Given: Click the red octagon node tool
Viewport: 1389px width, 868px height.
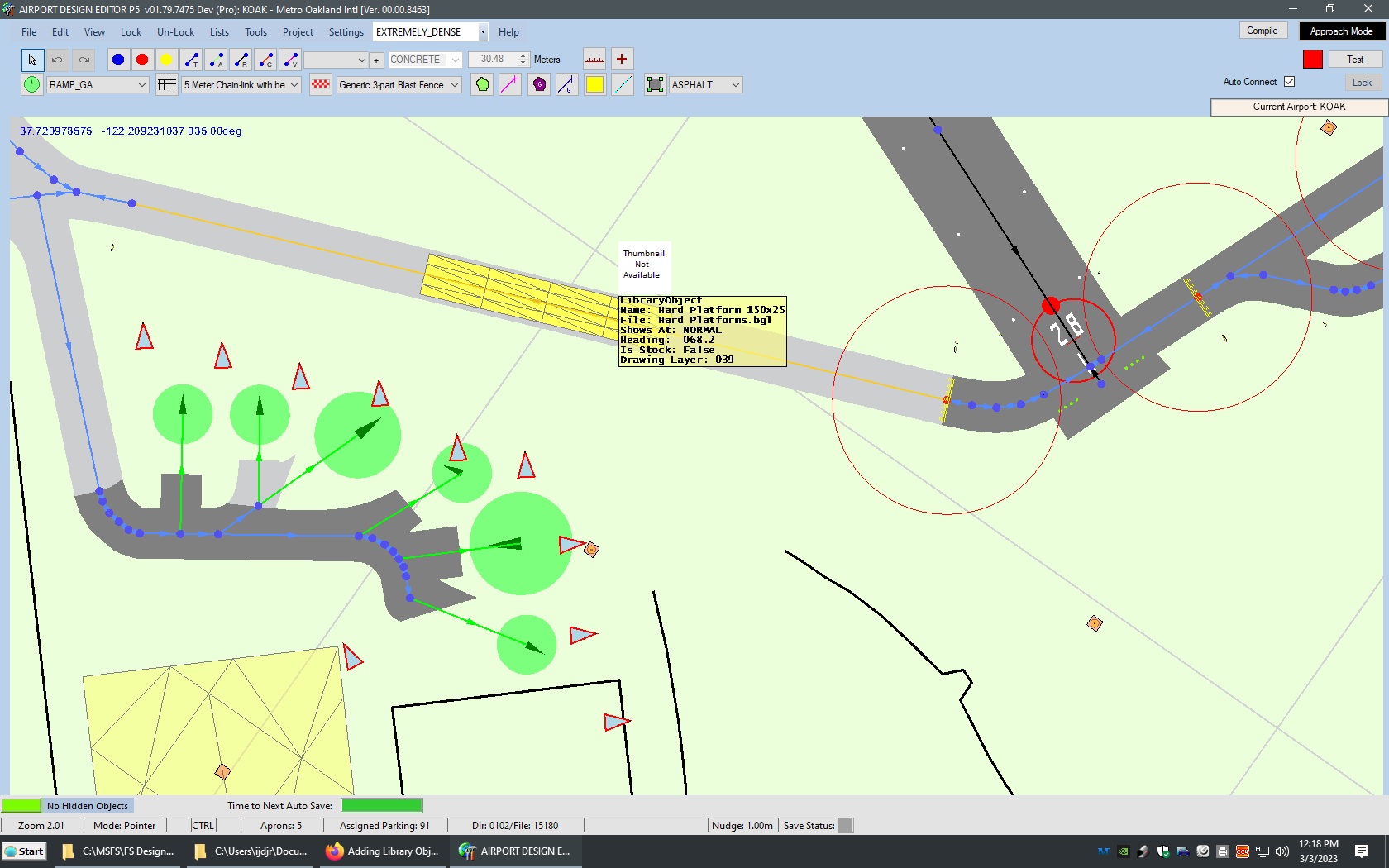Looking at the screenshot, I should pyautogui.click(x=142, y=60).
